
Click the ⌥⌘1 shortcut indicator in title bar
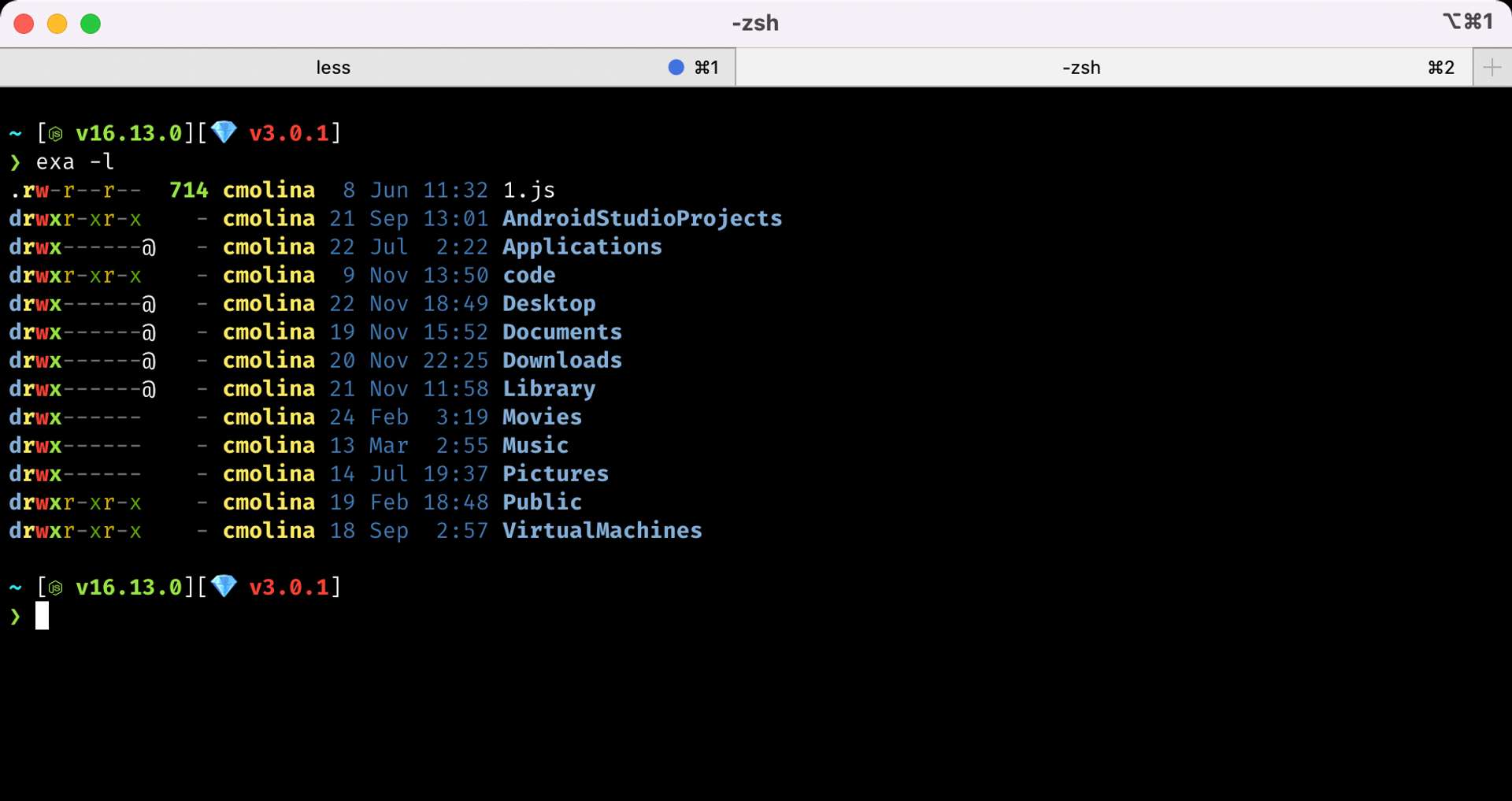[1467, 22]
